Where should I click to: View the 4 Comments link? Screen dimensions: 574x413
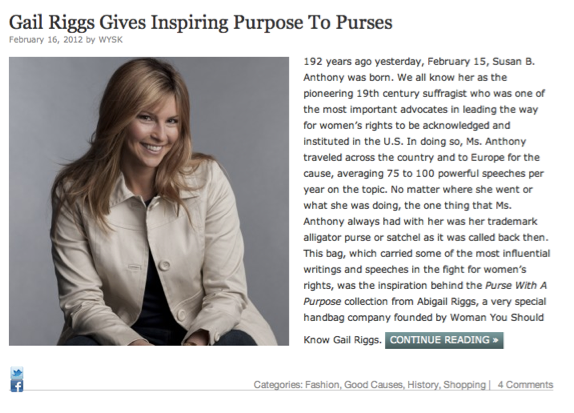[x=525, y=385]
